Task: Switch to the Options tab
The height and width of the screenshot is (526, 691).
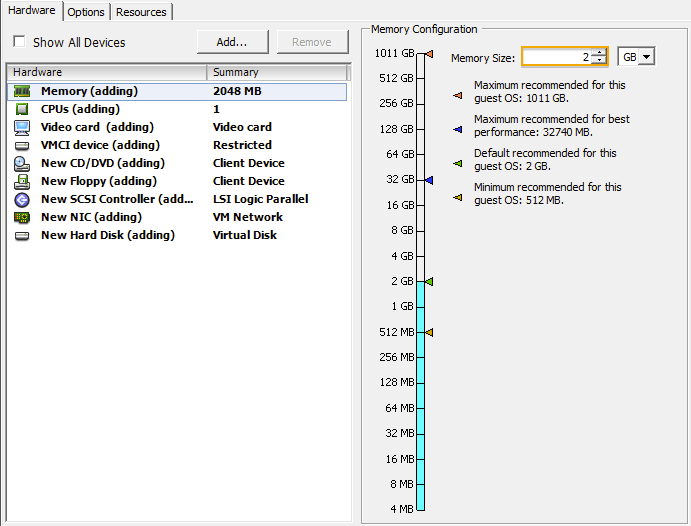Action: (86, 12)
